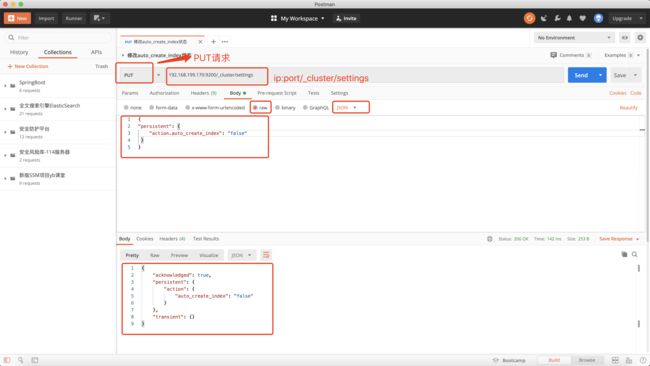The image size is (650, 366).
Task: Click the orange New button
Action: [x=17, y=18]
